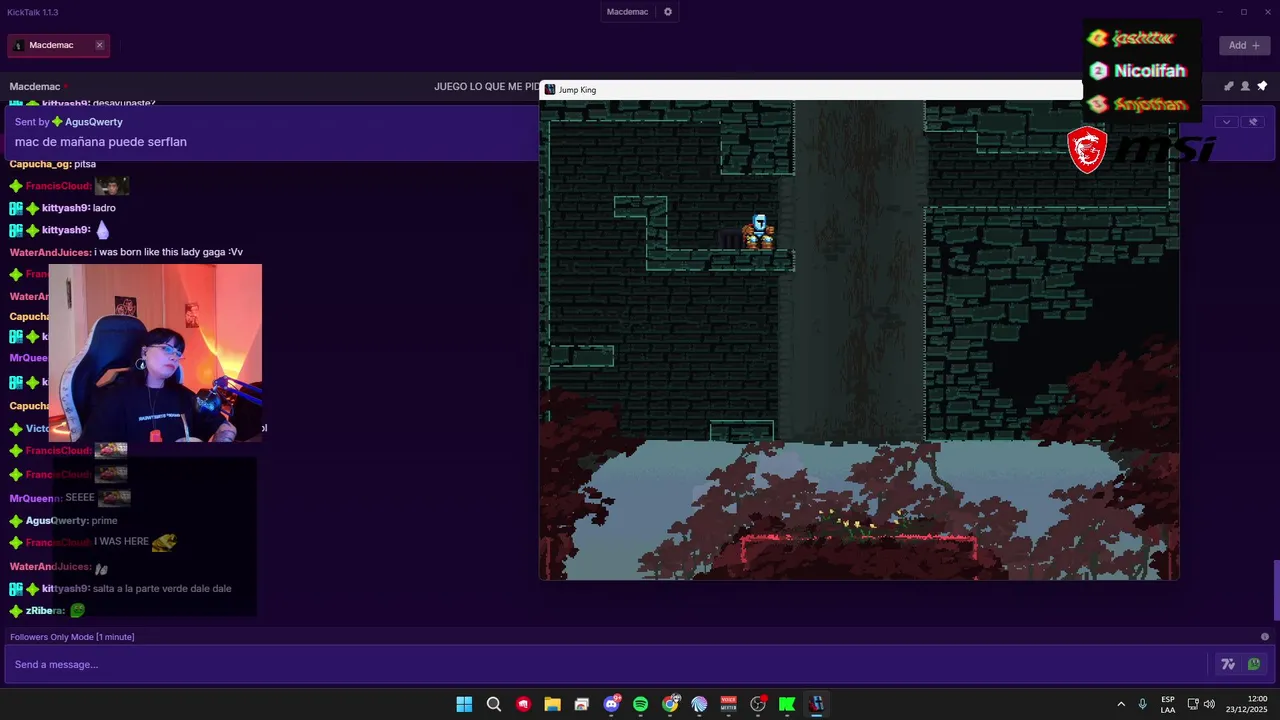Collapse pinned message with chevron arrow
This screenshot has height=720, width=1280.
pyautogui.click(x=1226, y=122)
